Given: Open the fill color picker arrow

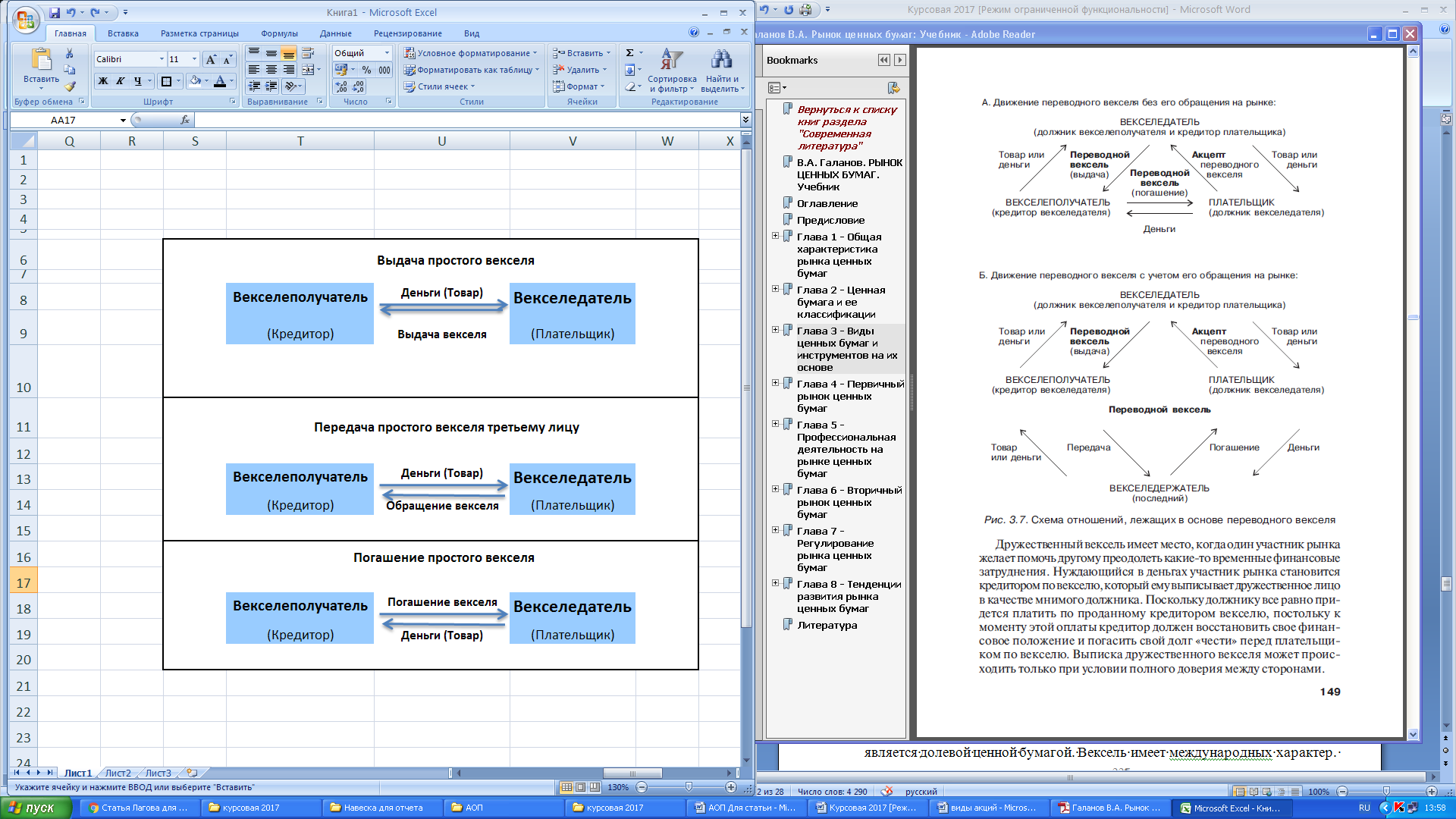Looking at the screenshot, I should pos(206,81).
